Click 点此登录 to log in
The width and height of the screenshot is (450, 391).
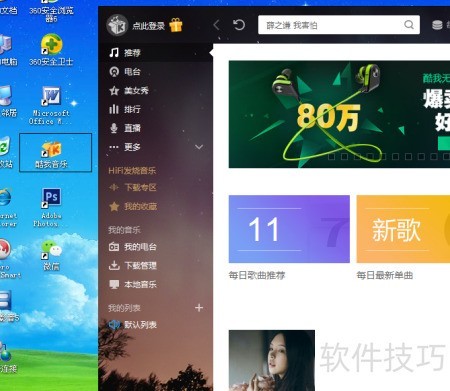149,26
